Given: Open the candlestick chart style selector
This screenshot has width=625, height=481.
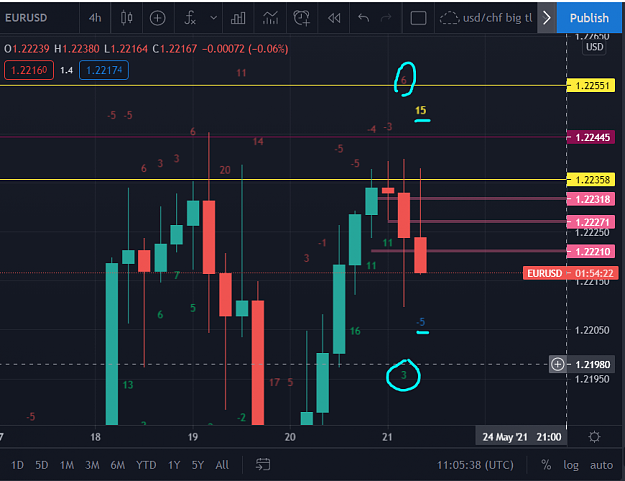Looking at the screenshot, I should click(126, 18).
